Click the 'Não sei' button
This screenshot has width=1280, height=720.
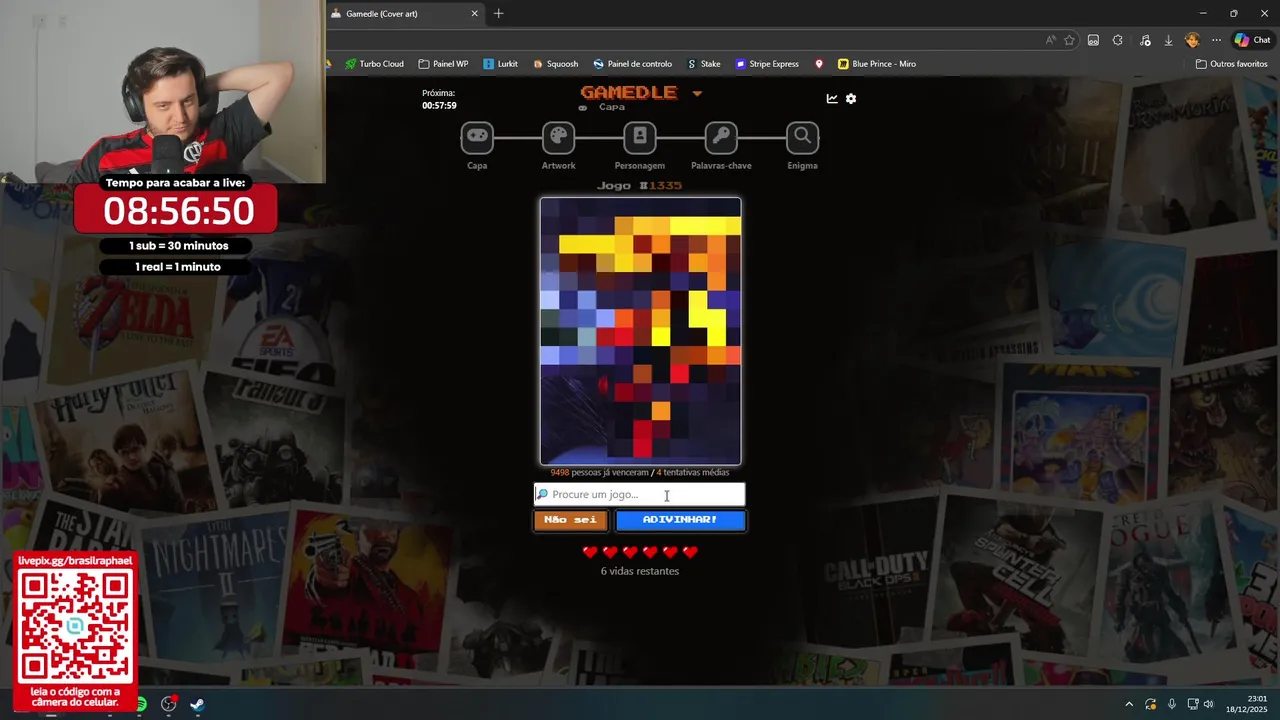coord(570,520)
